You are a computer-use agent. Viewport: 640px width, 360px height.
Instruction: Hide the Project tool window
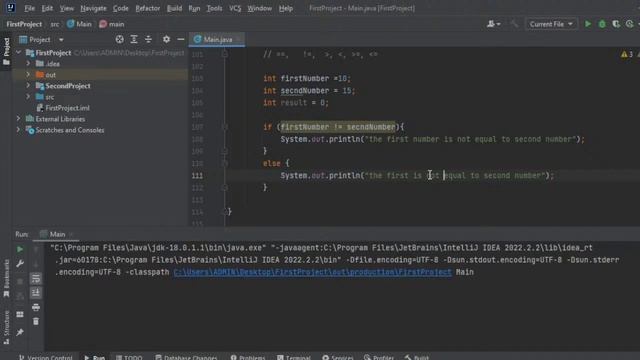[x=180, y=39]
